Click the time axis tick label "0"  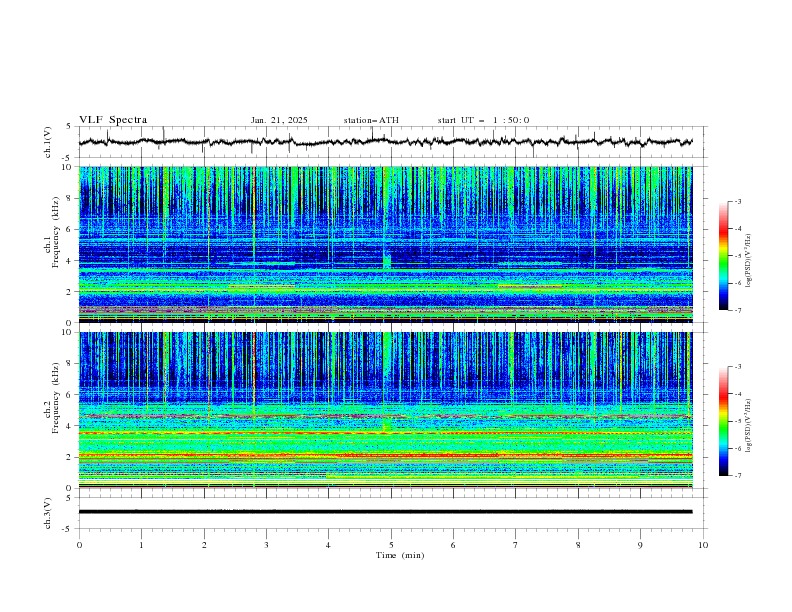coord(79,545)
